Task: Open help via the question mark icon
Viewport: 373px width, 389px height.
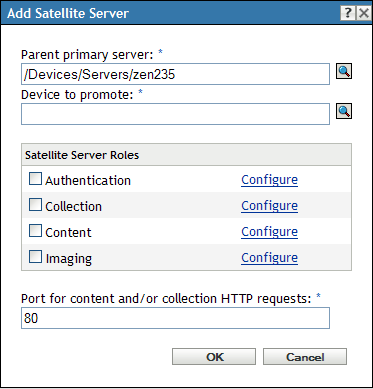Action: tap(348, 13)
